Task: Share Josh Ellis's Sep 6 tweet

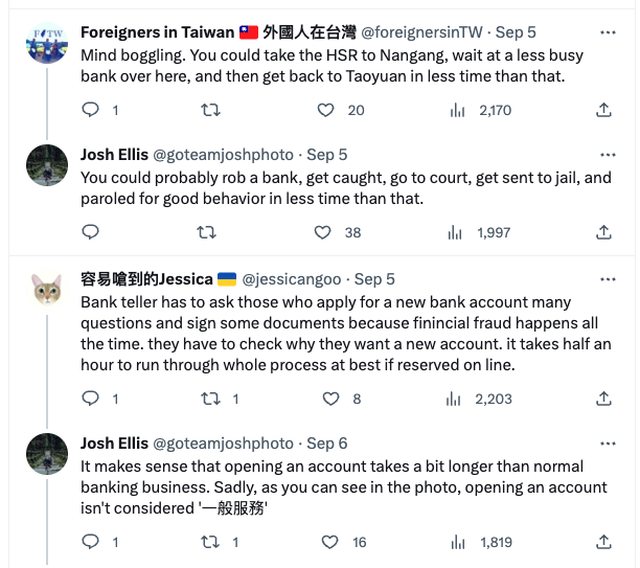Action: coord(604,542)
